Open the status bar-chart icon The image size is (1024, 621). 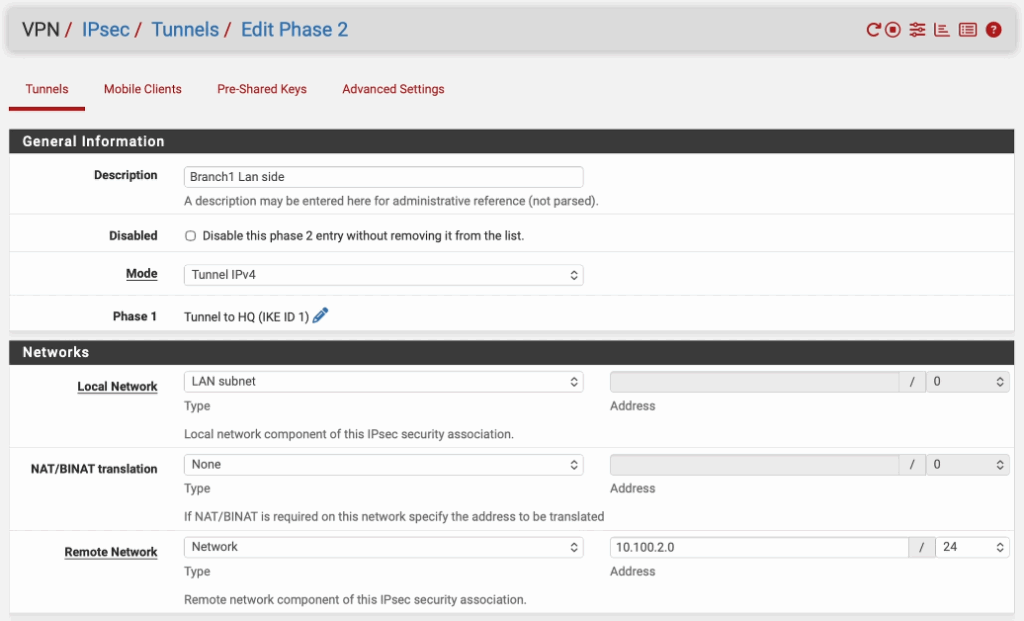click(x=941, y=30)
